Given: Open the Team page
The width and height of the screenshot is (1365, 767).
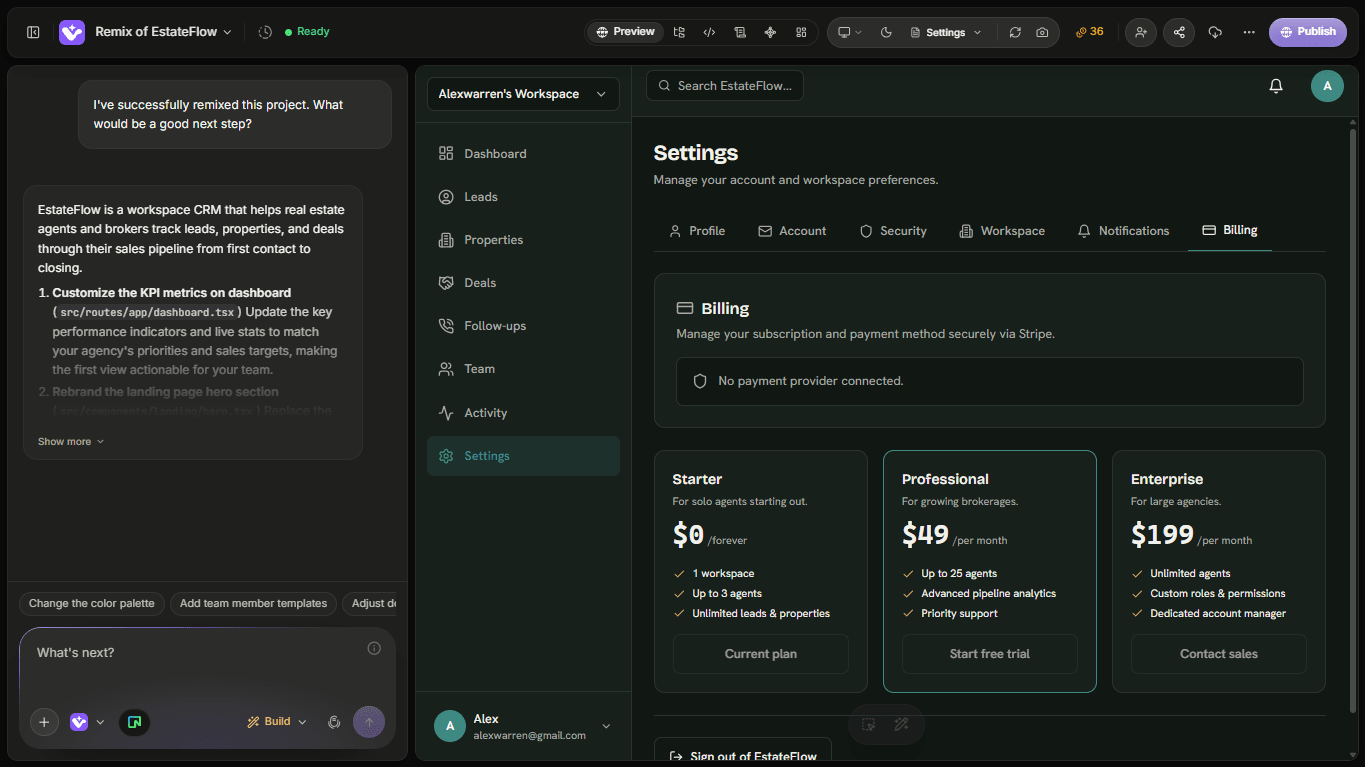Looking at the screenshot, I should pyautogui.click(x=523, y=369).
